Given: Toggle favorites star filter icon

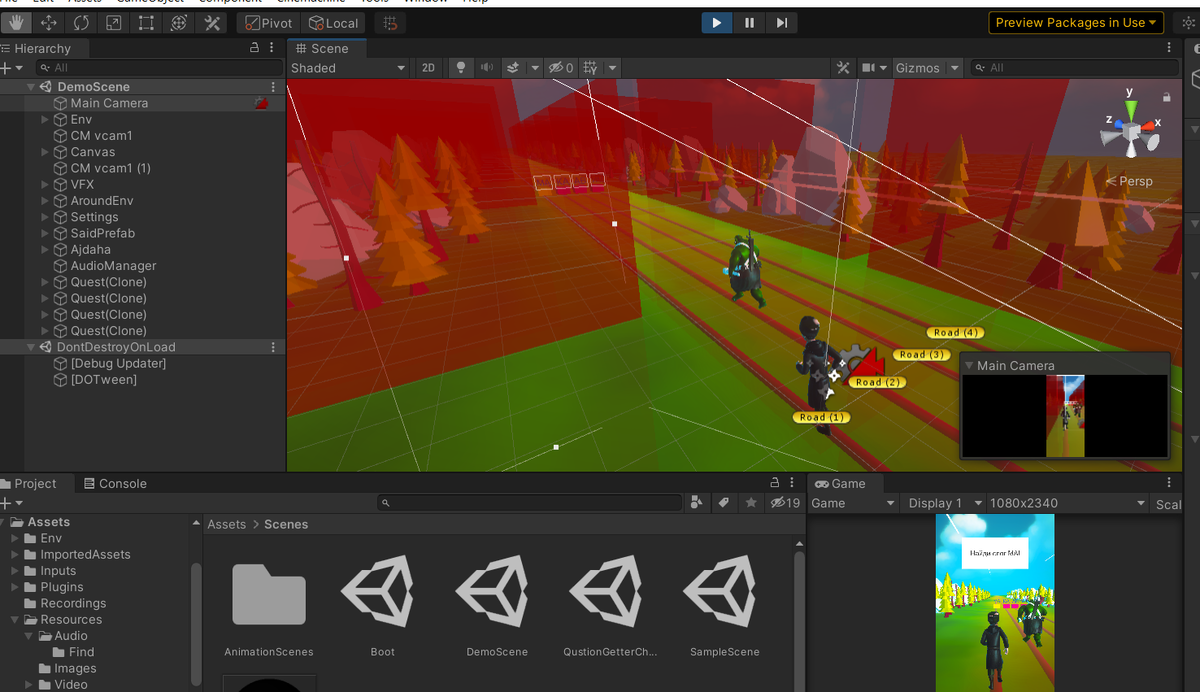Looking at the screenshot, I should click(x=751, y=503).
